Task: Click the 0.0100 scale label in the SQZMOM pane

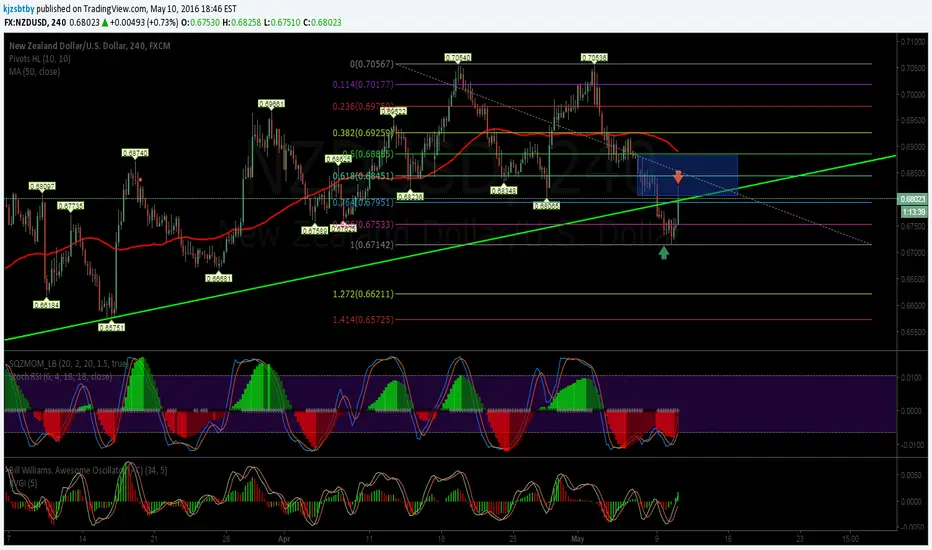Action: 911,377
